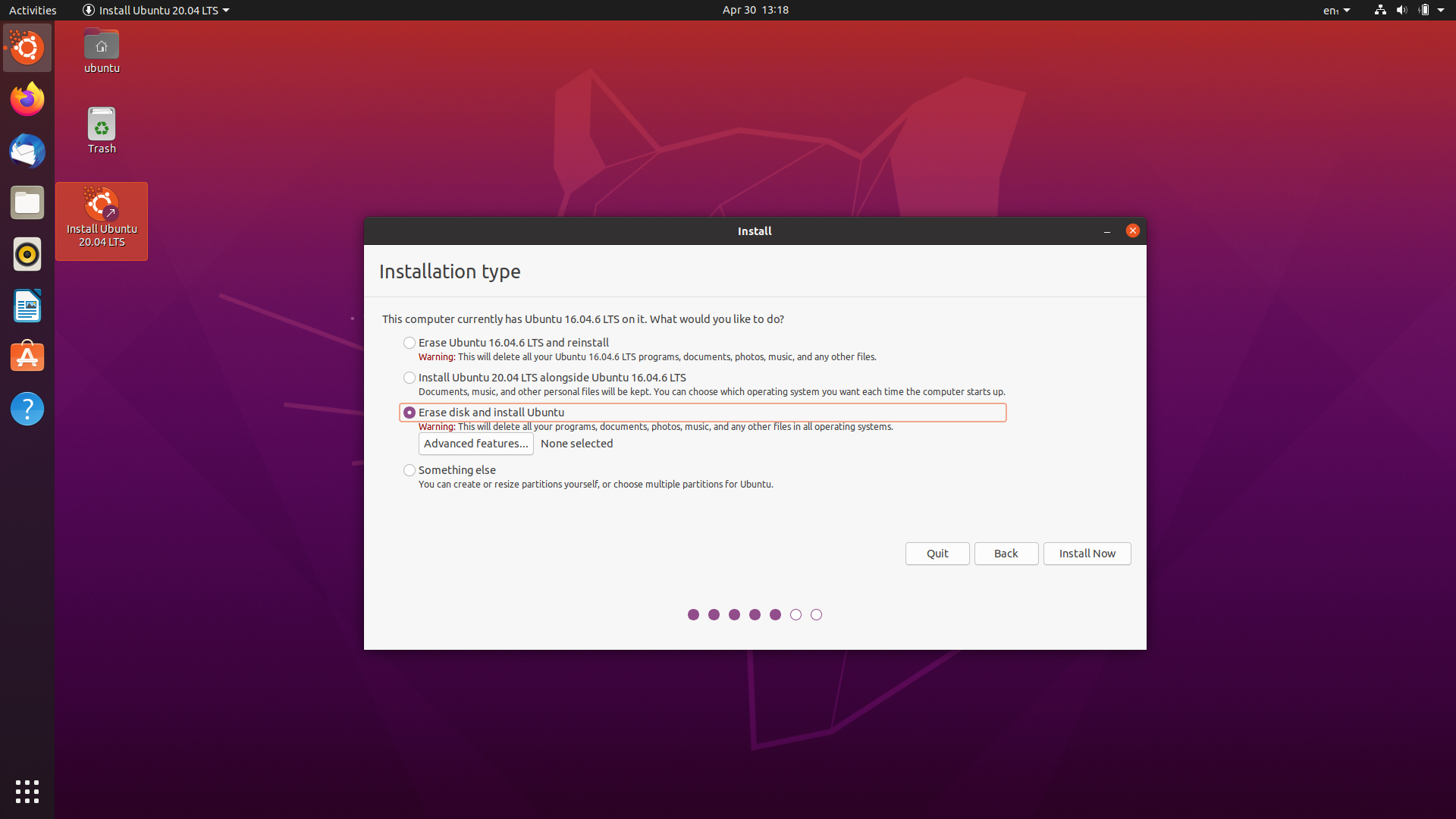Click Install Now
1456x819 pixels.
(x=1087, y=554)
